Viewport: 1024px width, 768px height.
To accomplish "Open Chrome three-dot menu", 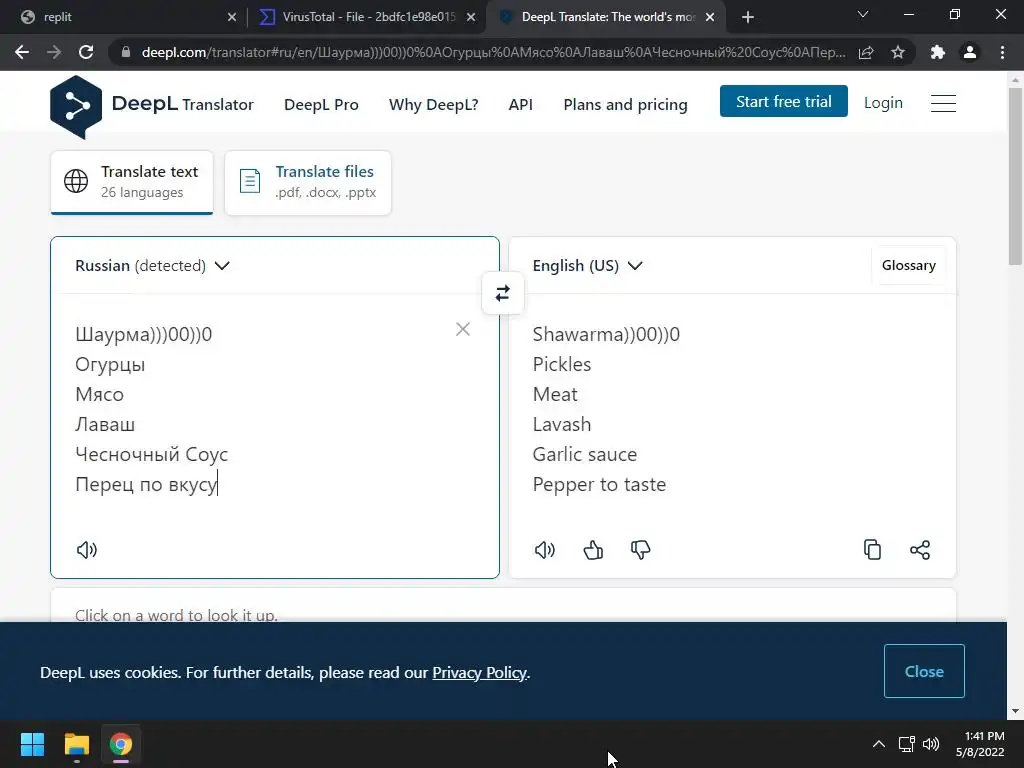I will (x=1002, y=52).
